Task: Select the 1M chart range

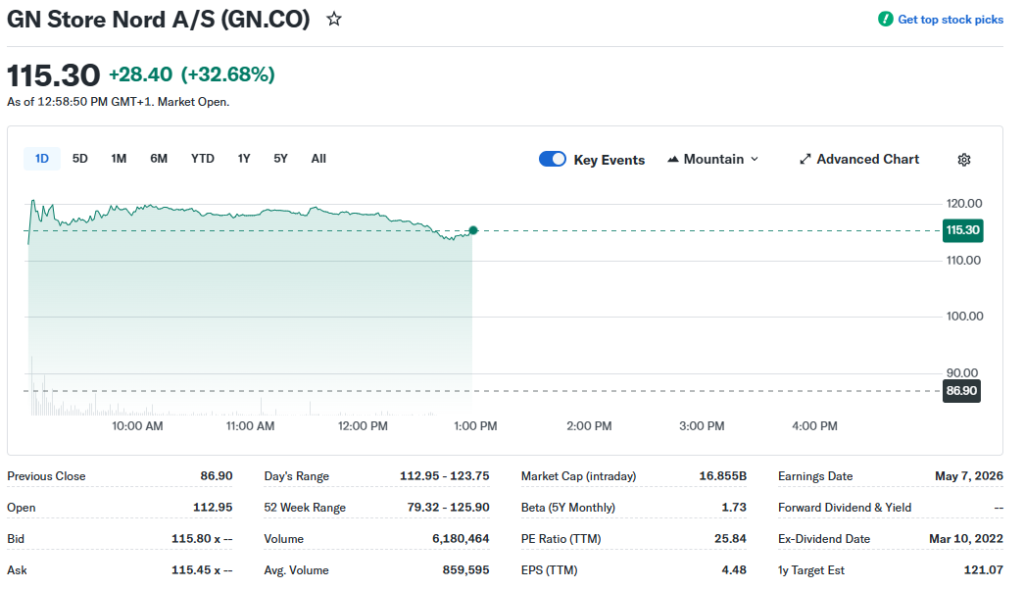Action: 119,159
